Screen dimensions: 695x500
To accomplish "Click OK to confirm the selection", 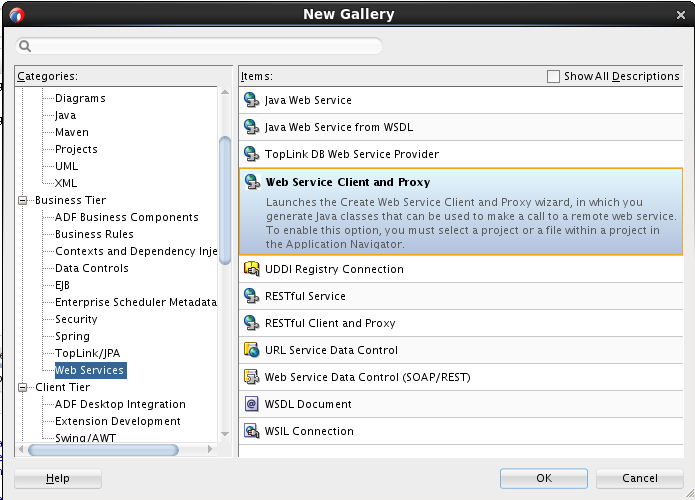I will tap(544, 478).
